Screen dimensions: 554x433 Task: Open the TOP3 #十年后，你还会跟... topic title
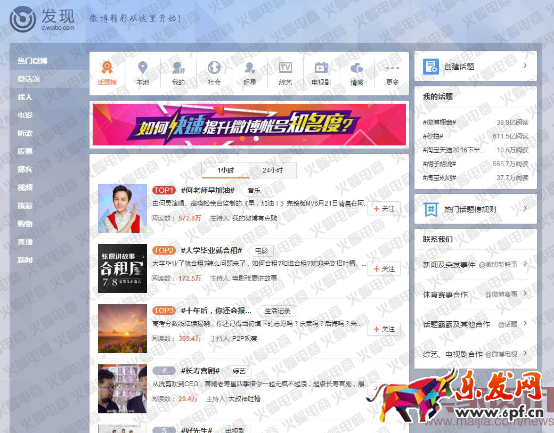[216, 311]
